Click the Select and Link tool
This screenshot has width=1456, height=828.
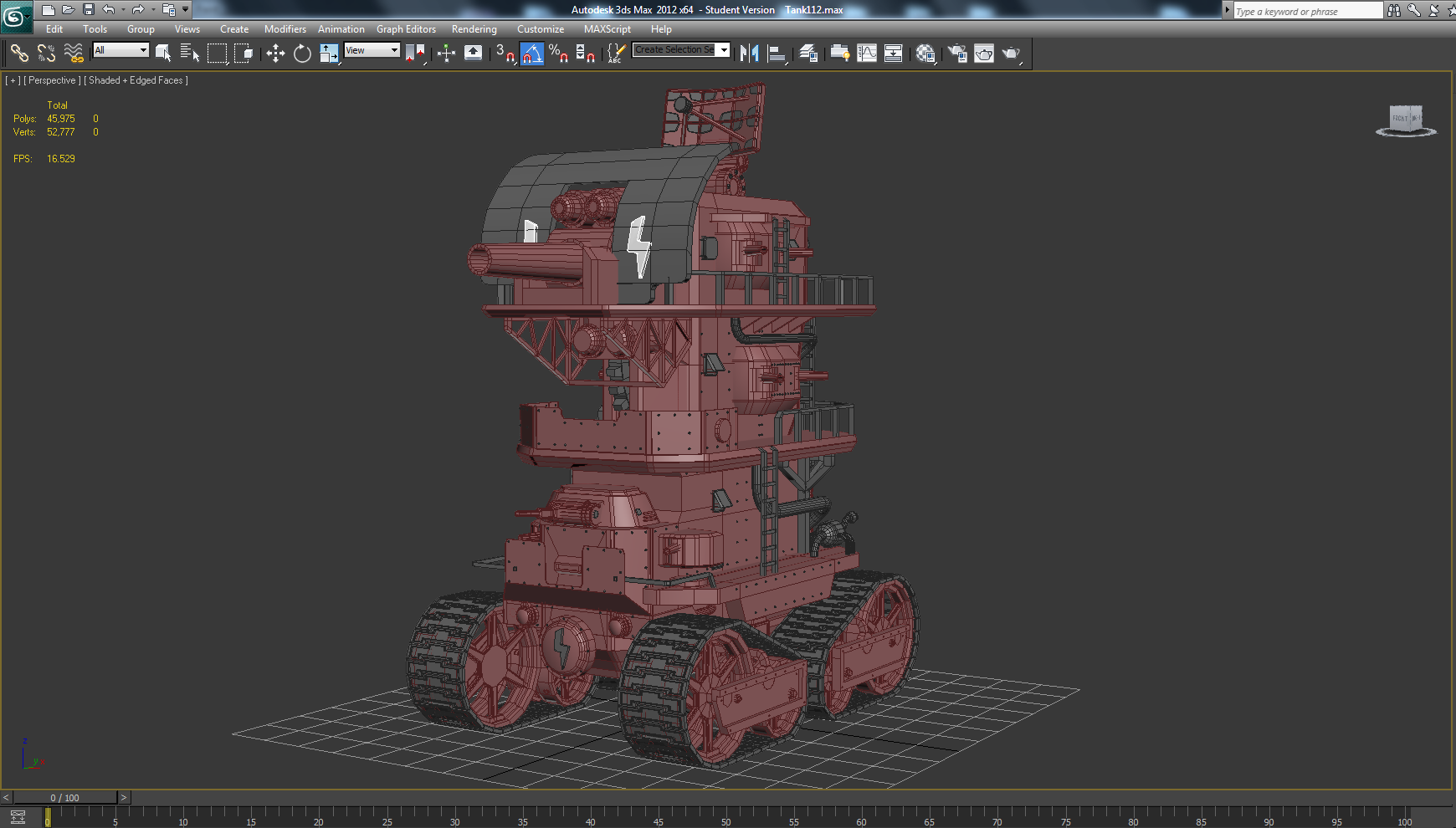19,54
